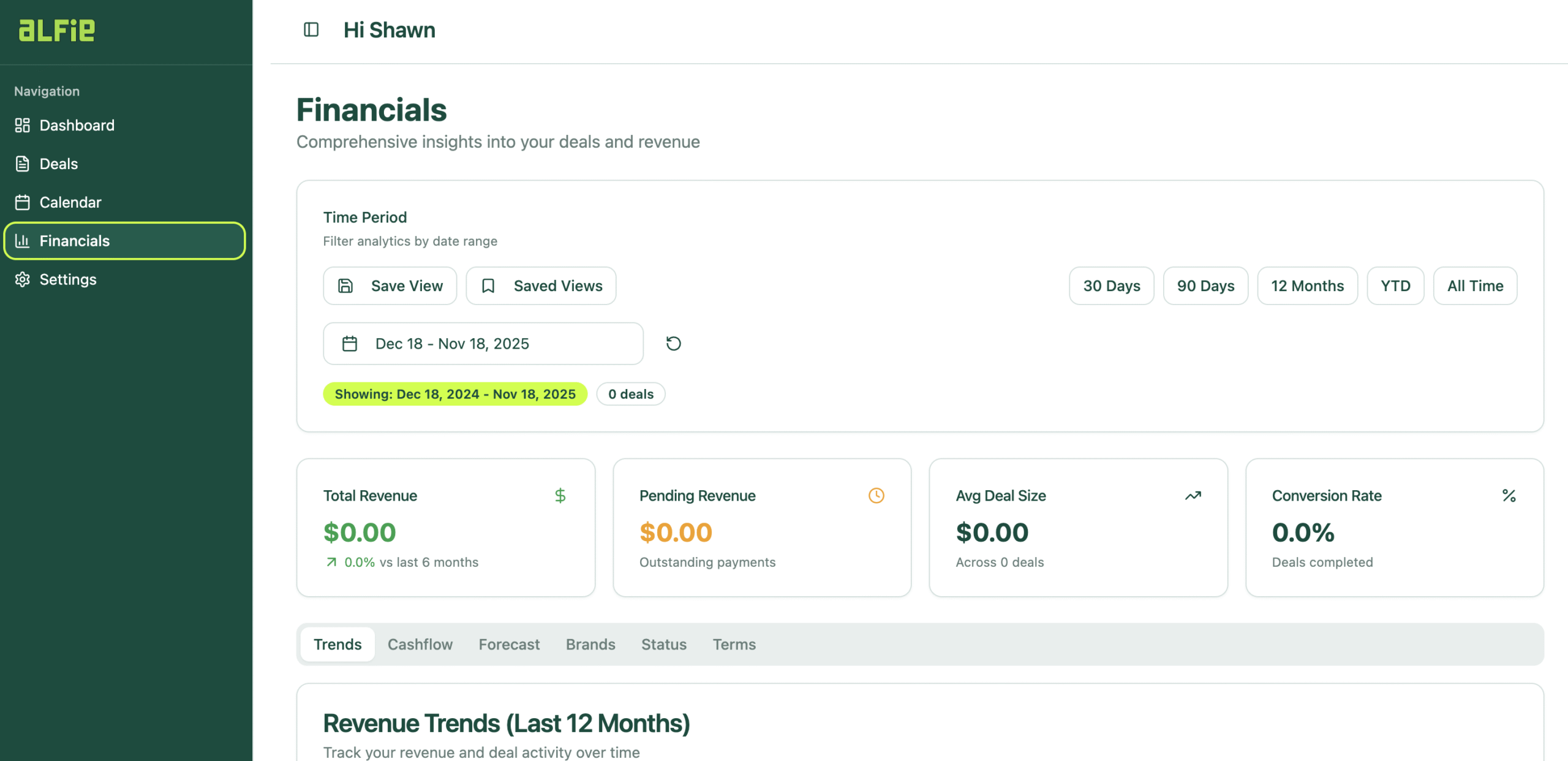Viewport: 1568px width, 761px height.
Task: Click the dollar icon on Total Revenue
Action: click(x=560, y=496)
